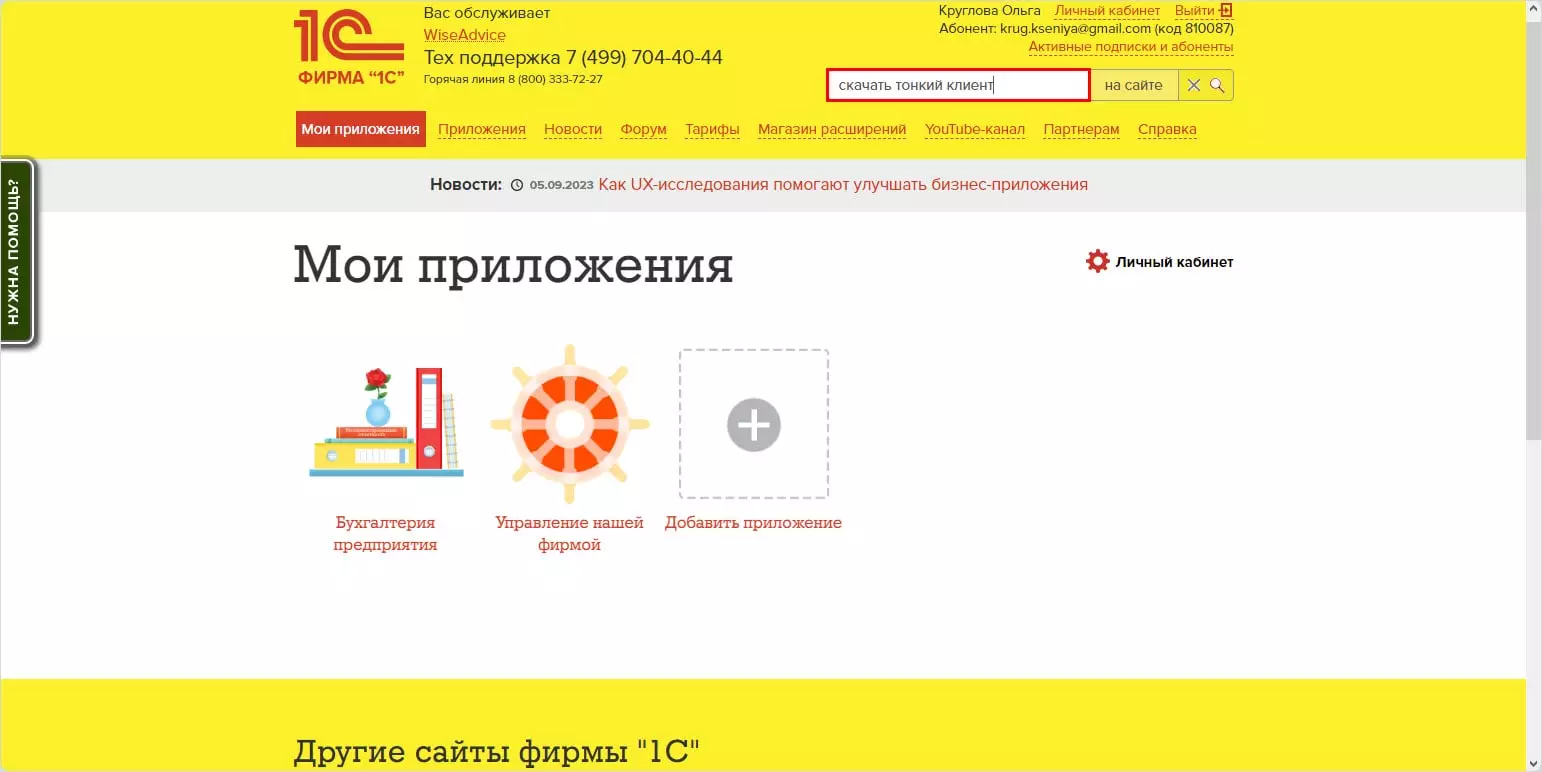Click the WiseAdvice link
This screenshot has width=1542, height=772.
[x=465, y=35]
